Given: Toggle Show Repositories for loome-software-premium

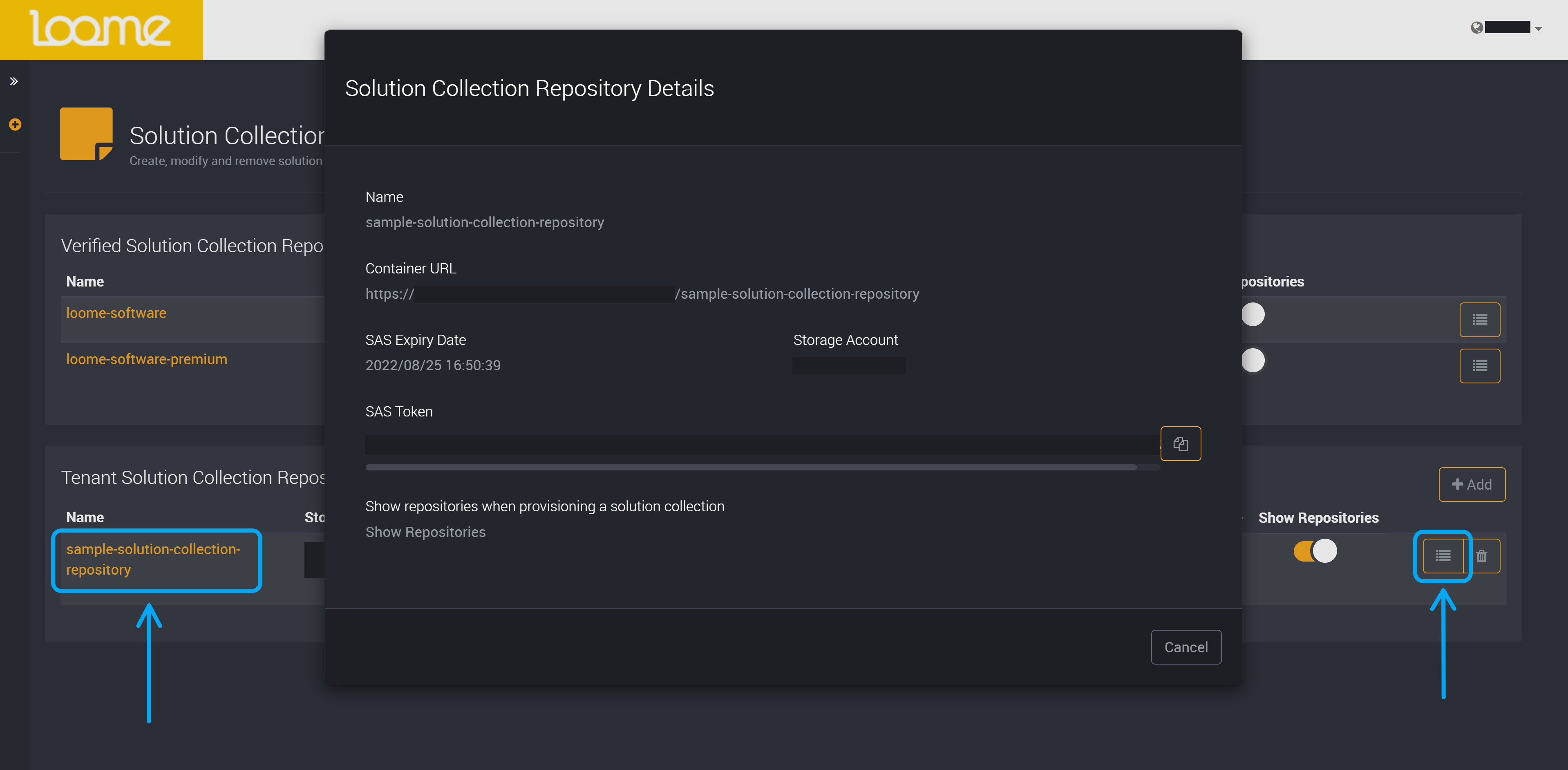Looking at the screenshot, I should tap(1253, 360).
